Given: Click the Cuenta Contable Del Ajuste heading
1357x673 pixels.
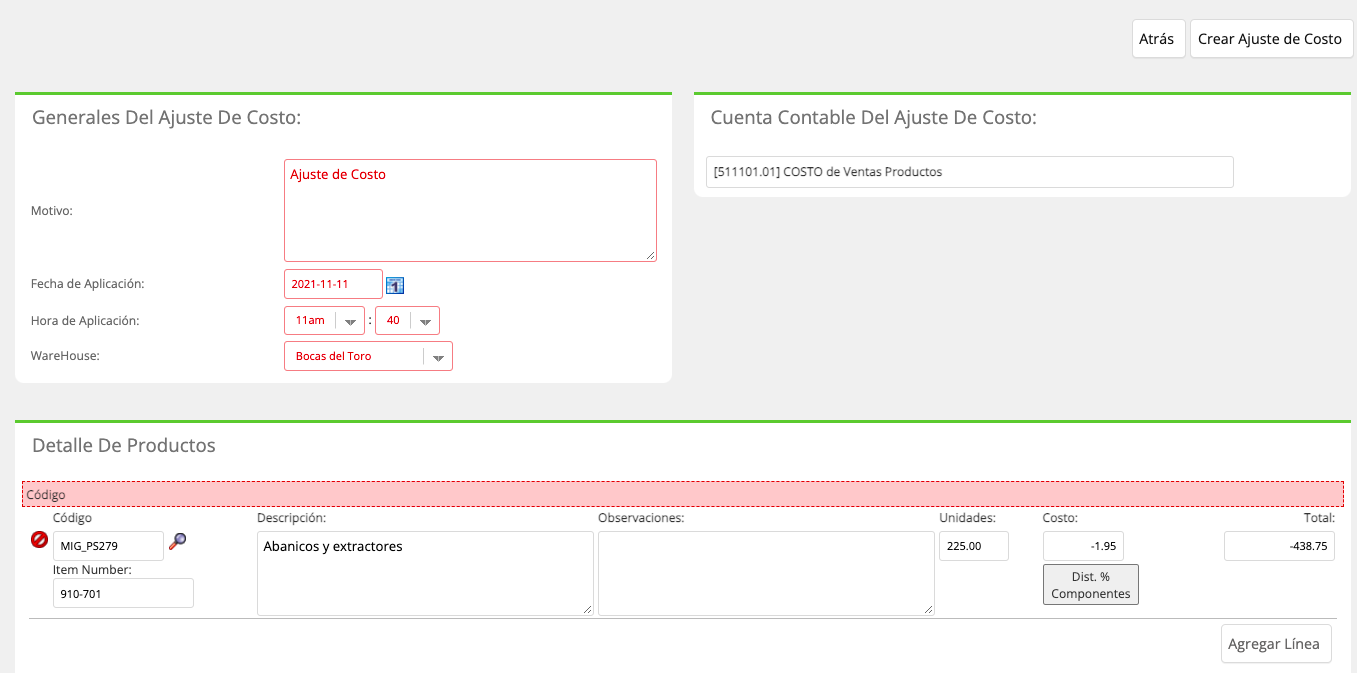Looking at the screenshot, I should (873, 118).
